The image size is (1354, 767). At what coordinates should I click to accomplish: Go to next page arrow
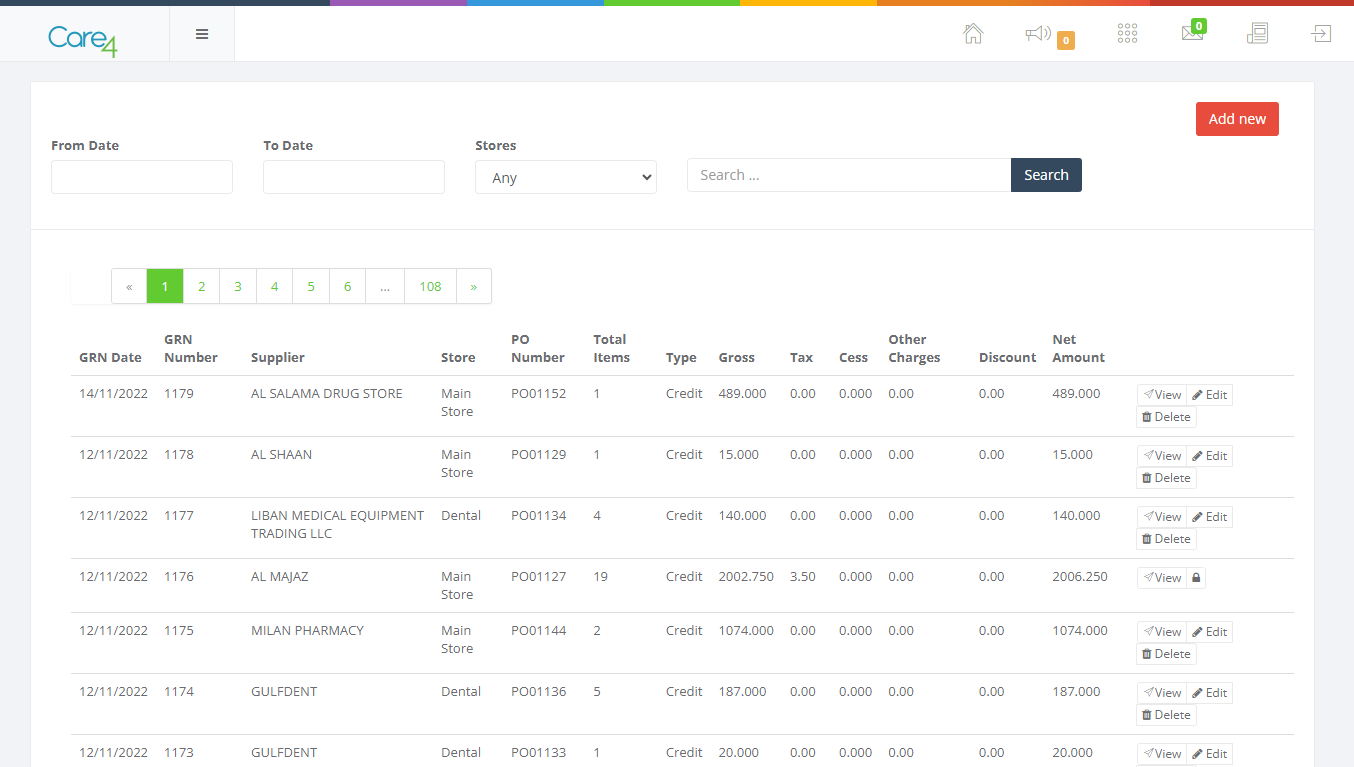click(x=474, y=286)
